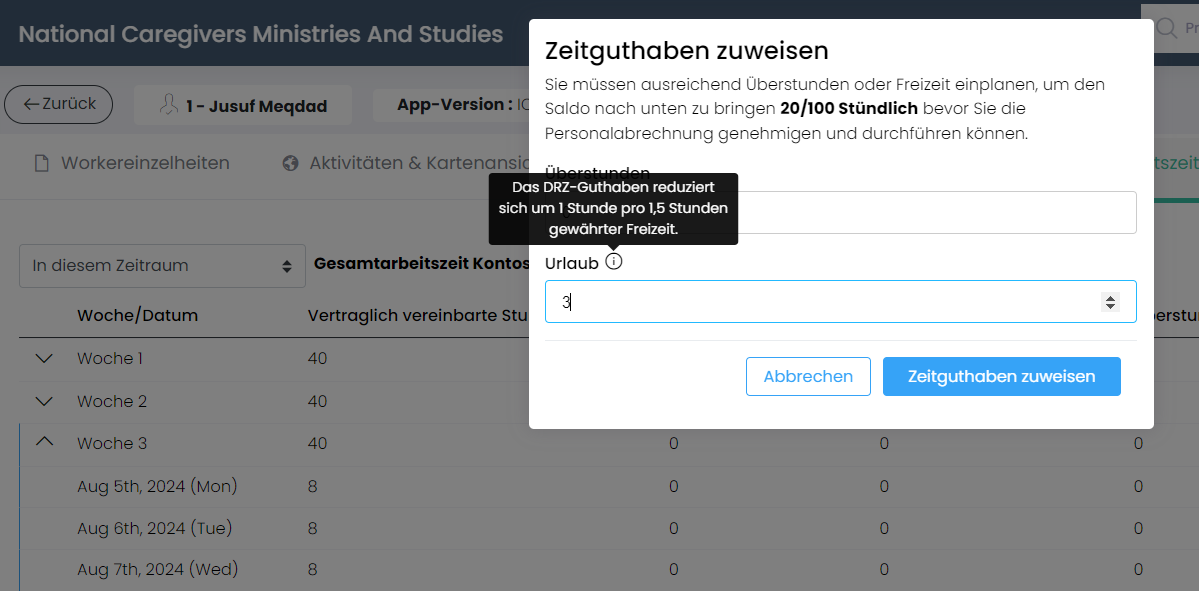This screenshot has height=591, width=1199.
Task: Collapse the Woche 3 row
Action: click(44, 442)
